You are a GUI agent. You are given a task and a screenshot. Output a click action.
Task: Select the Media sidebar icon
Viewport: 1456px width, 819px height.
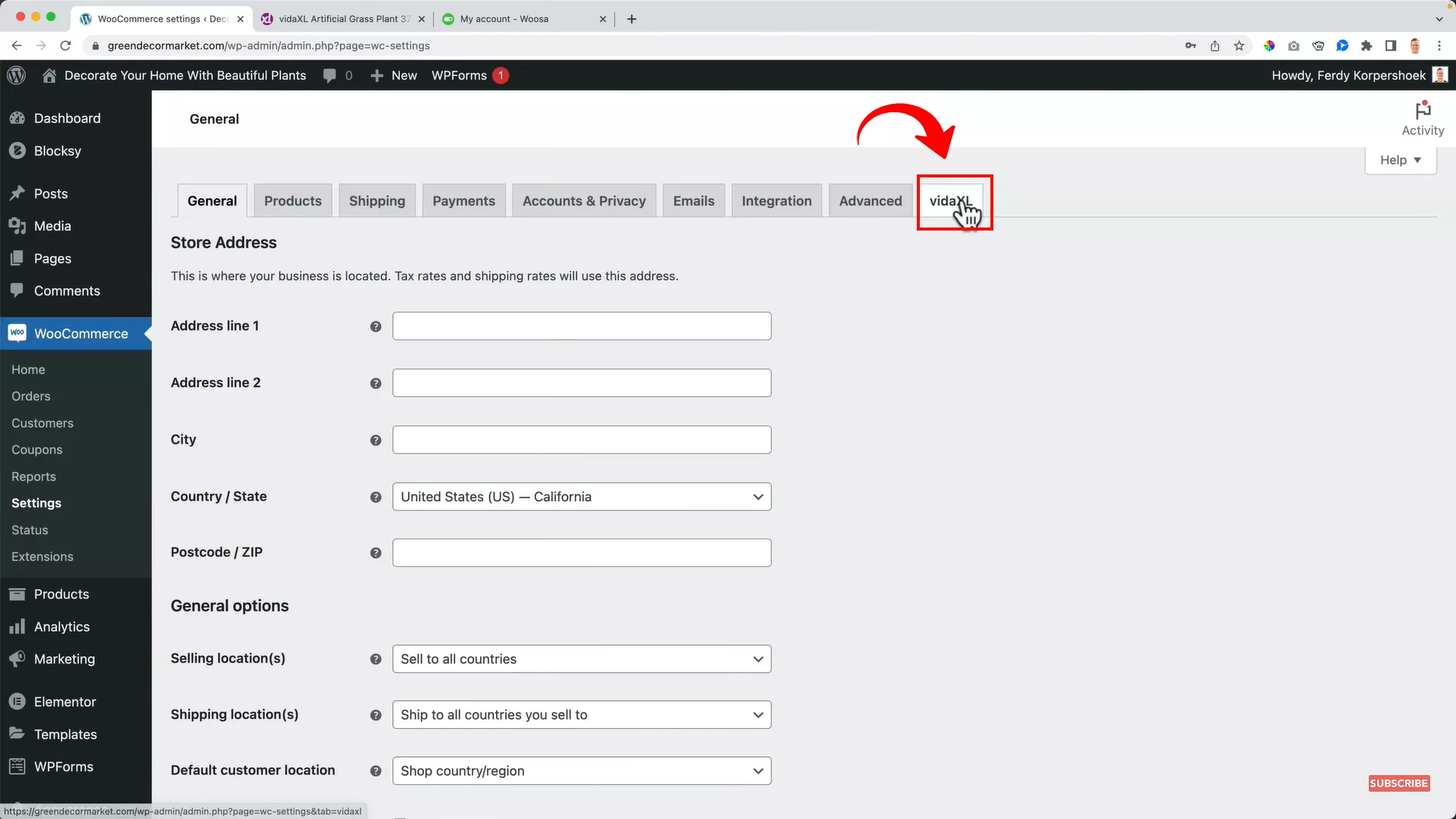click(17, 225)
